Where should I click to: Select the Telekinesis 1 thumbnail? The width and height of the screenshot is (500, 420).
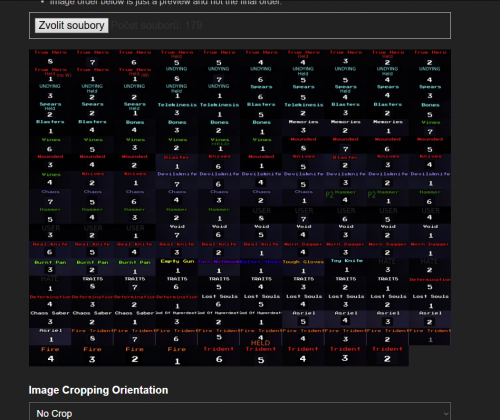(x=219, y=110)
